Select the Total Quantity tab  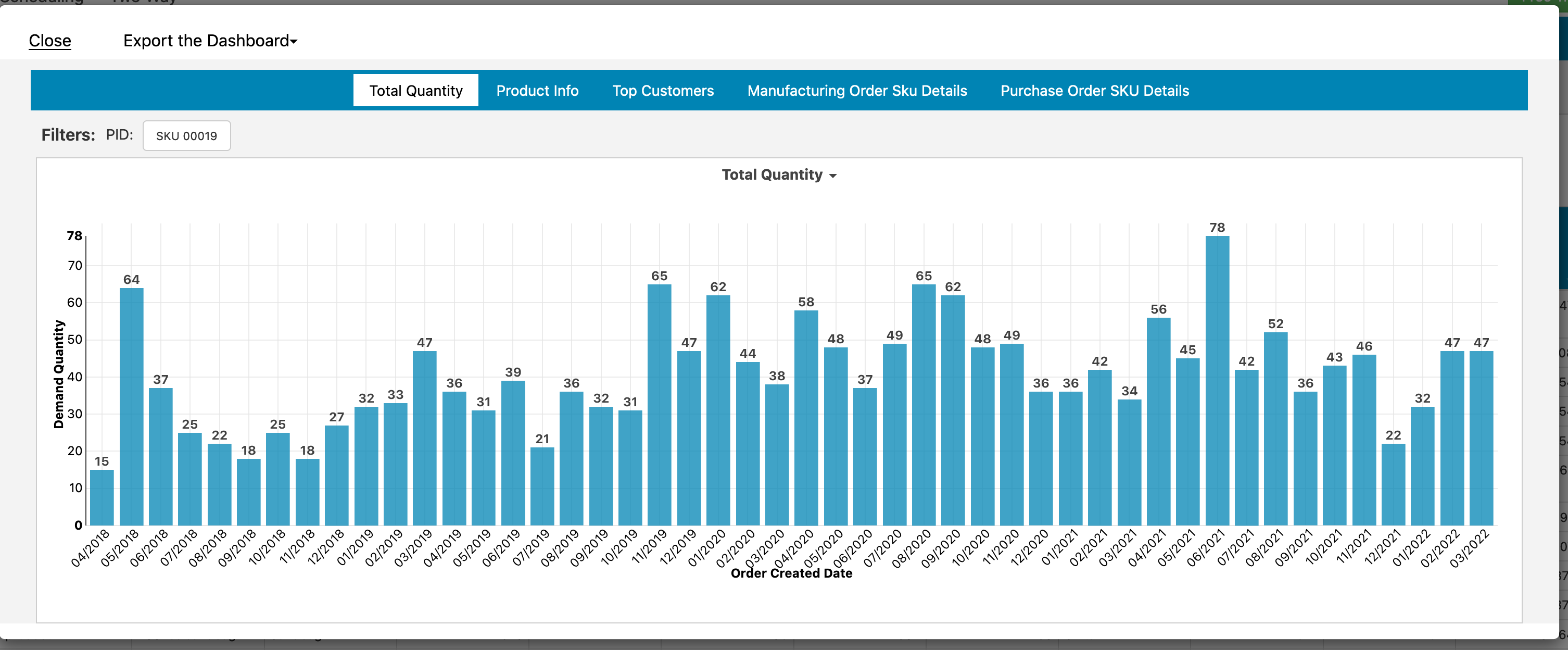(x=416, y=90)
